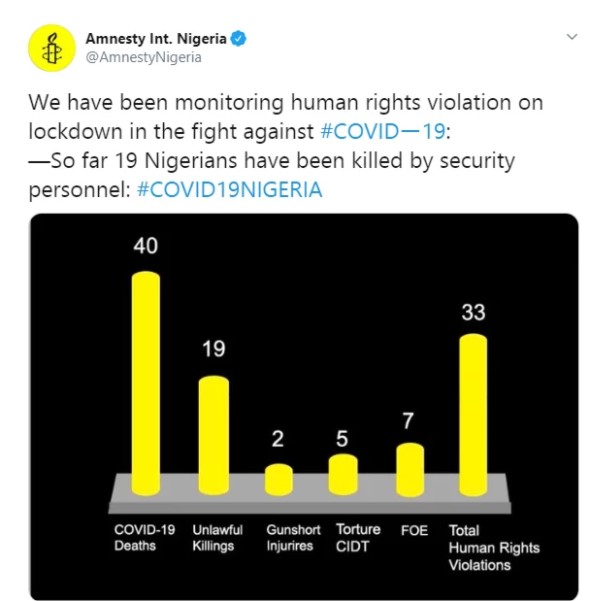Click the FOE bar
The width and height of the screenshot is (590, 601).
[x=410, y=470]
